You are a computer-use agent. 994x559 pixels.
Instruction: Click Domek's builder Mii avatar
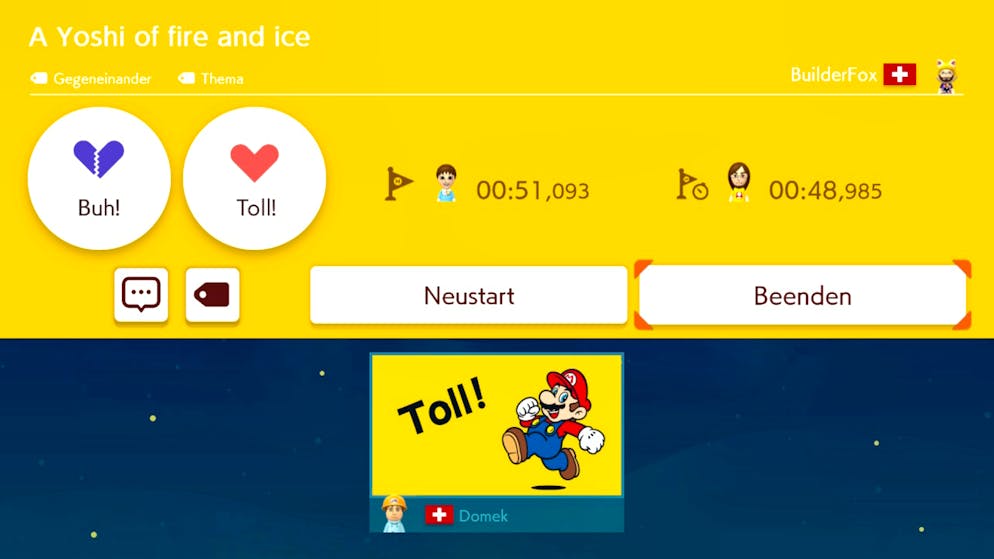(x=394, y=513)
